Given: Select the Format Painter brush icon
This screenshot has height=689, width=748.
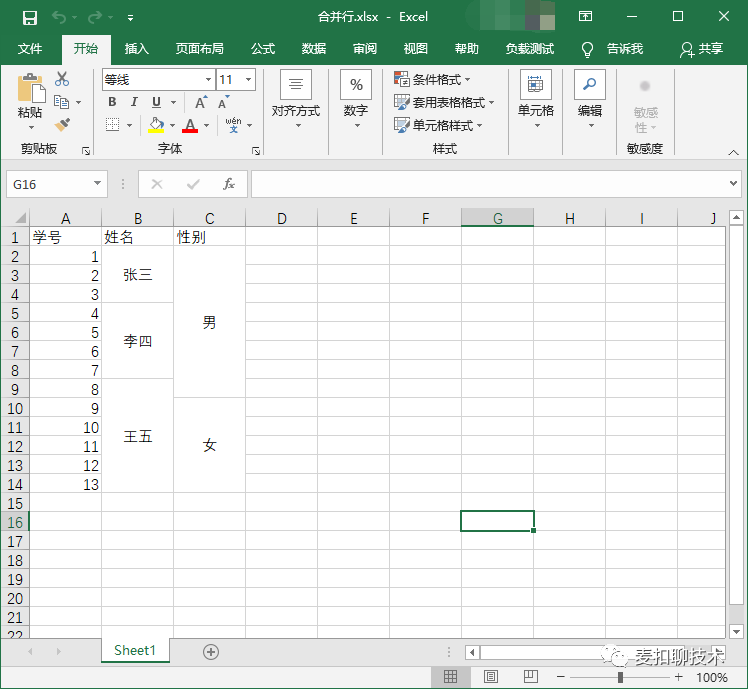Looking at the screenshot, I should [62, 125].
